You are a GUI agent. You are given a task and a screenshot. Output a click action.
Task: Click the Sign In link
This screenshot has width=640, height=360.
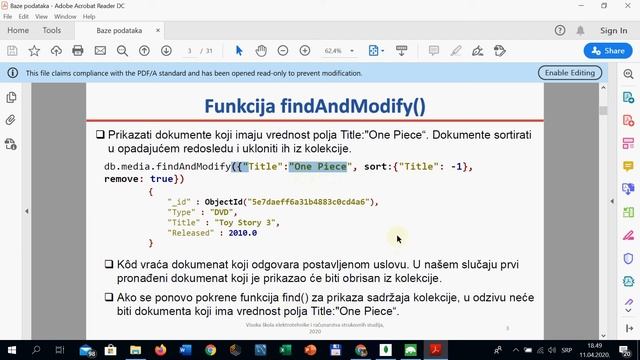point(613,31)
